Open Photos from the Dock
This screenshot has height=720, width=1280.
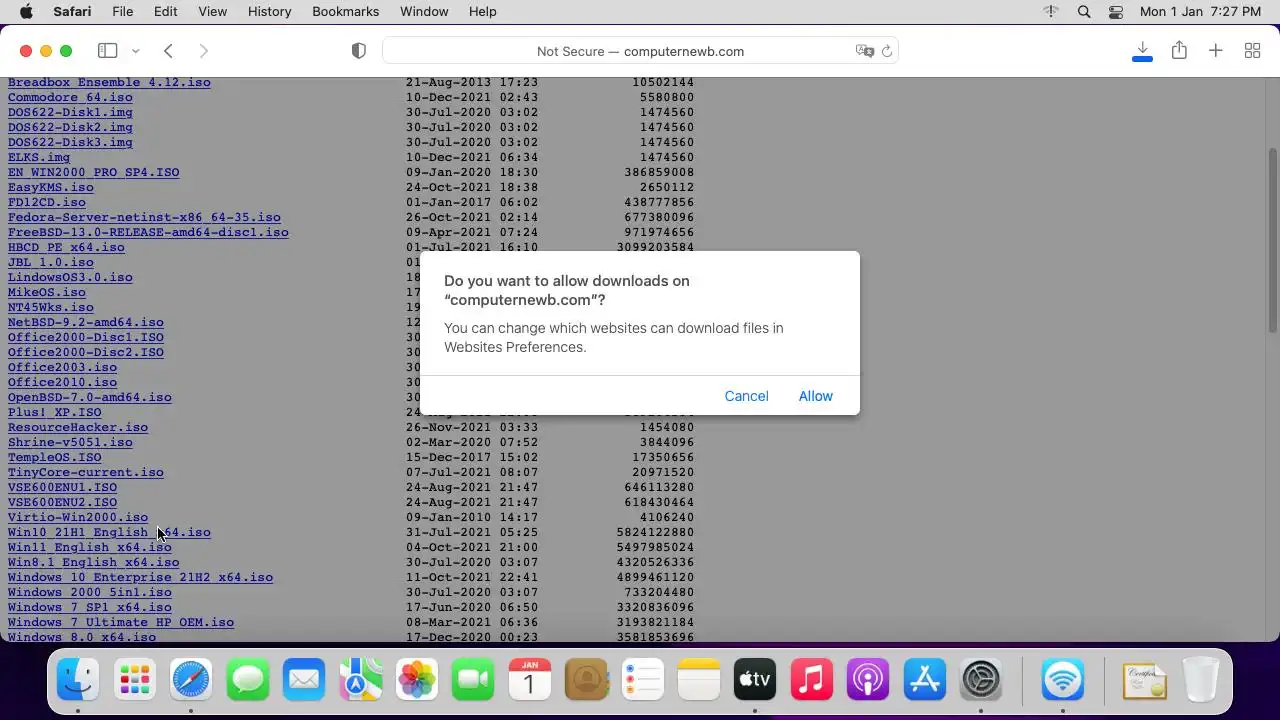click(x=417, y=680)
